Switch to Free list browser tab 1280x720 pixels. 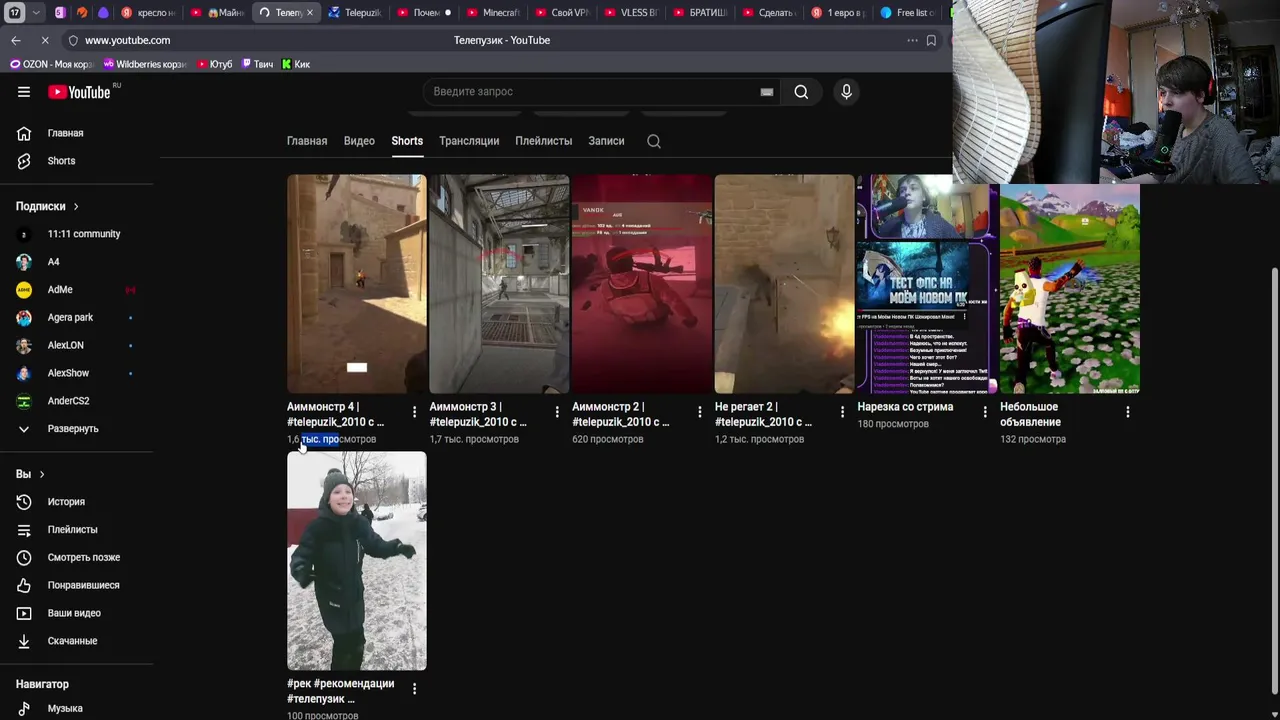click(x=907, y=13)
